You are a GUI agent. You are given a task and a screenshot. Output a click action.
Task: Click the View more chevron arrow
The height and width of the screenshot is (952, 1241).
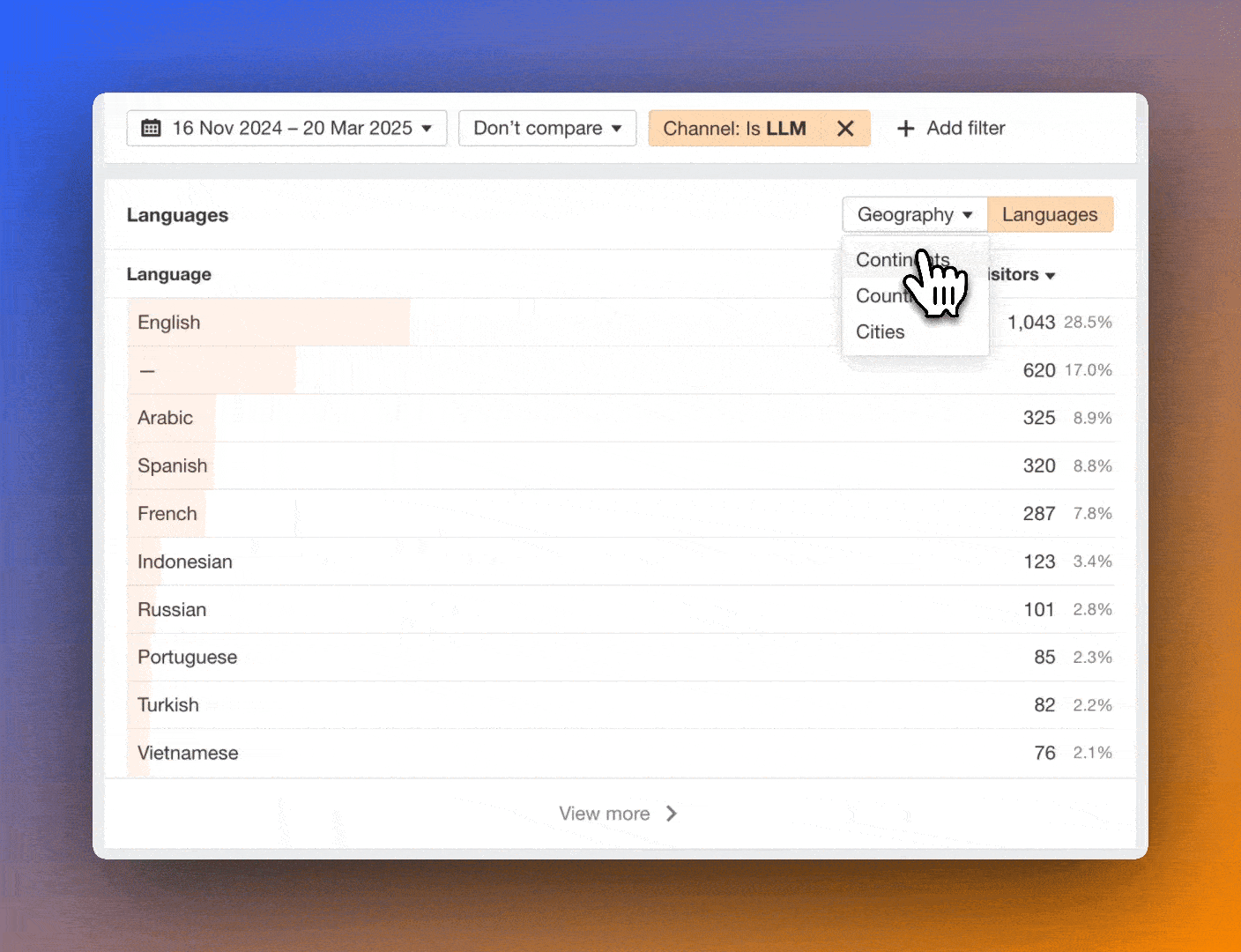tap(671, 814)
